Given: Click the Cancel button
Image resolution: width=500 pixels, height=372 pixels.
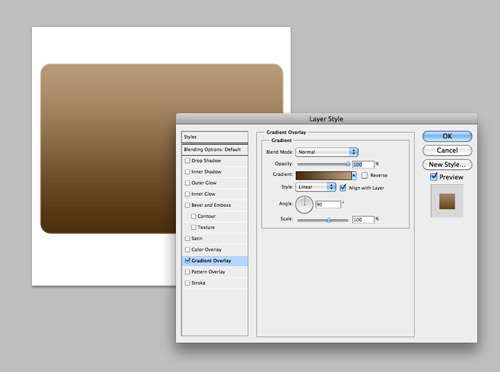Looking at the screenshot, I should (447, 150).
